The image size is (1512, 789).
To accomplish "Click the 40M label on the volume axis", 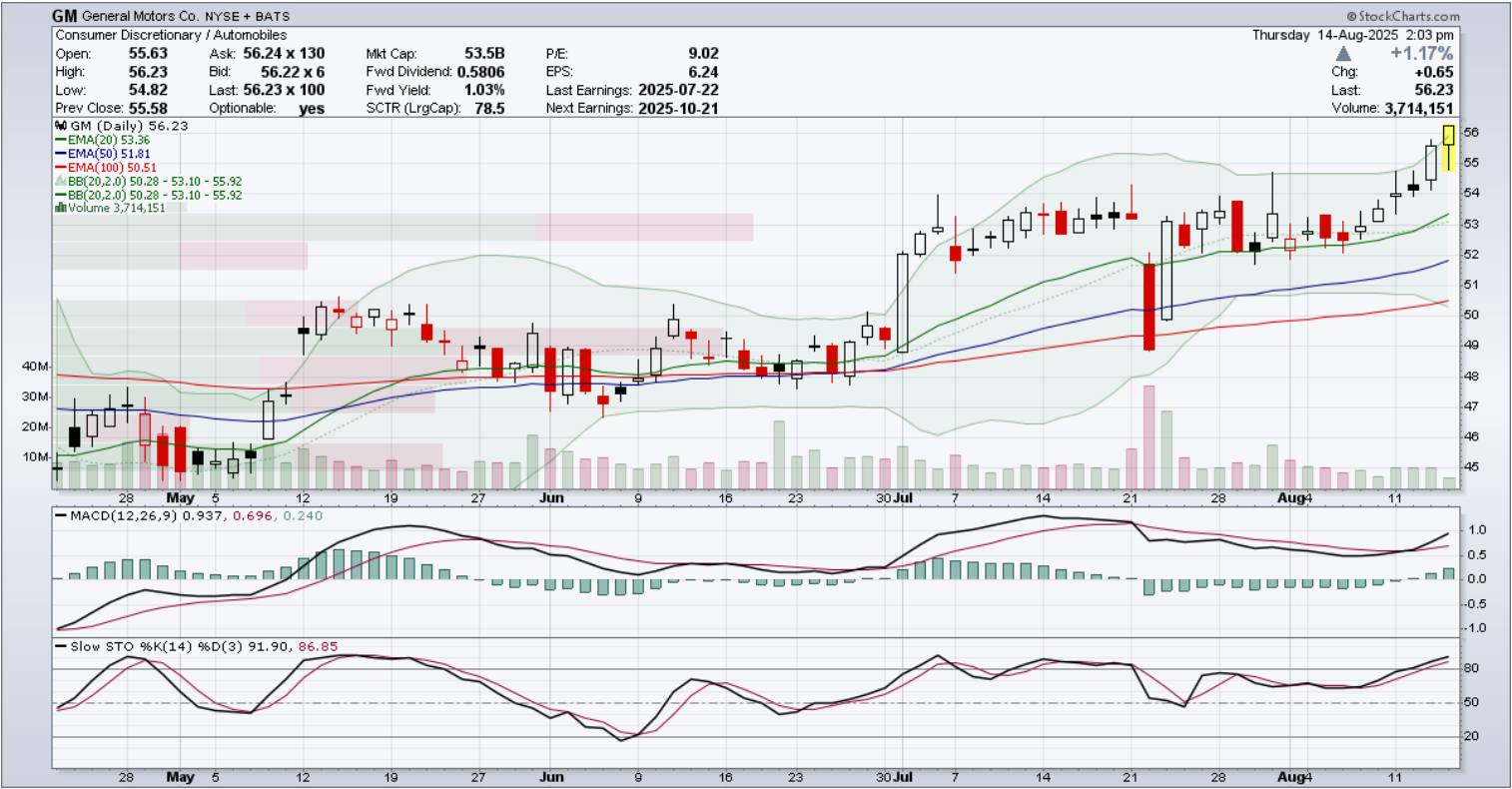I will (x=35, y=367).
